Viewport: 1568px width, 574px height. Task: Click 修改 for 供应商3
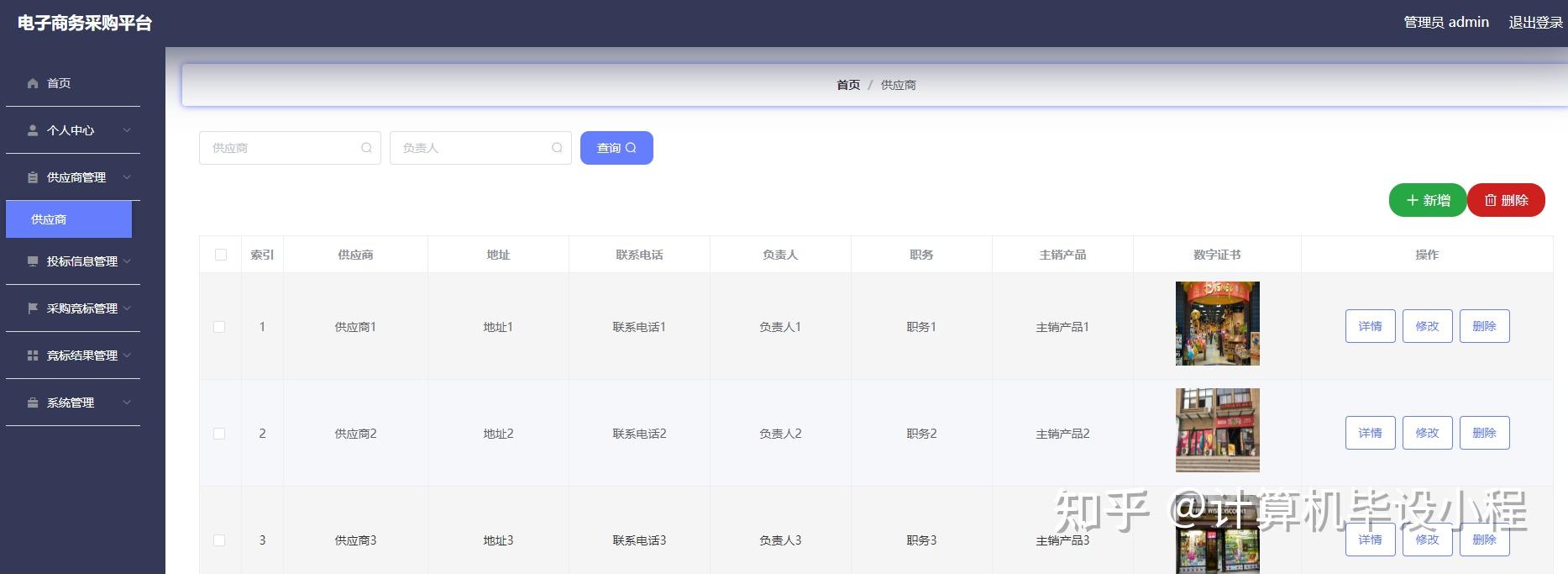pyautogui.click(x=1428, y=540)
